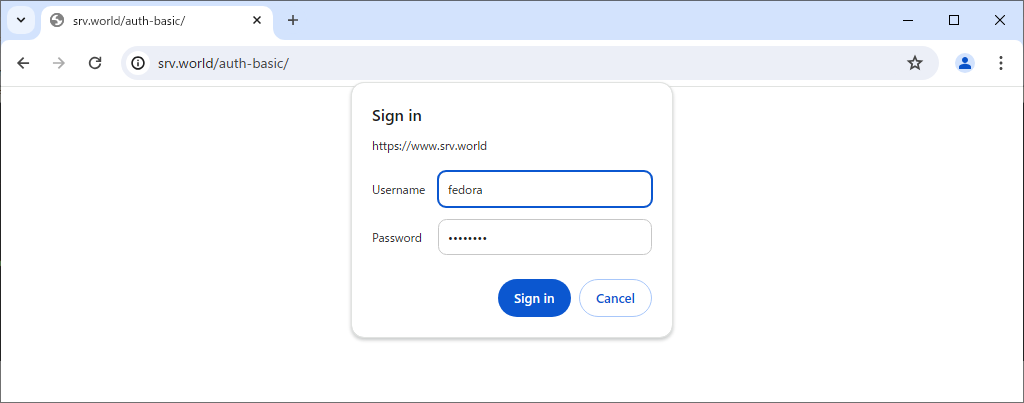Screen dimensions: 1024x403
Task: Open a new tab with plus button
Action: click(x=293, y=20)
